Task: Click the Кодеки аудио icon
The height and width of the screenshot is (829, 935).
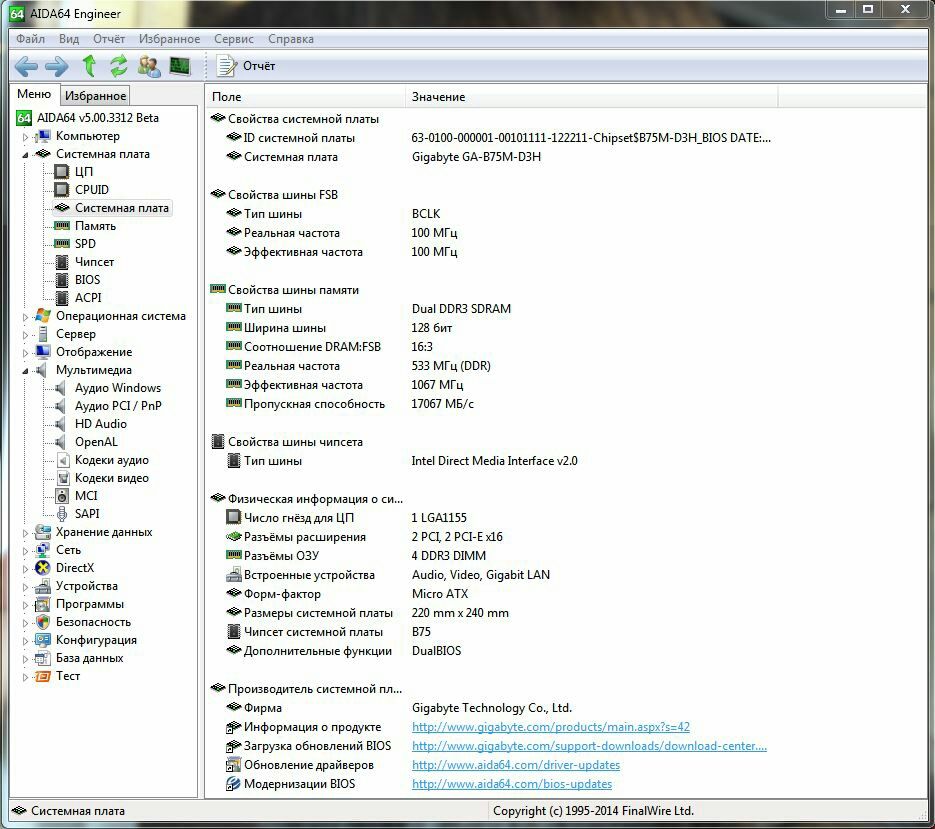Action: click(x=63, y=460)
